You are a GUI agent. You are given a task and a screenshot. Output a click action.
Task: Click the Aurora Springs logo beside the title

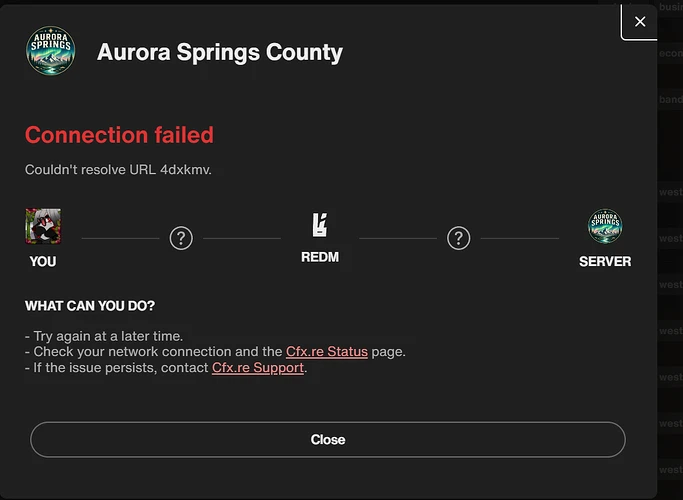pyautogui.click(x=51, y=51)
